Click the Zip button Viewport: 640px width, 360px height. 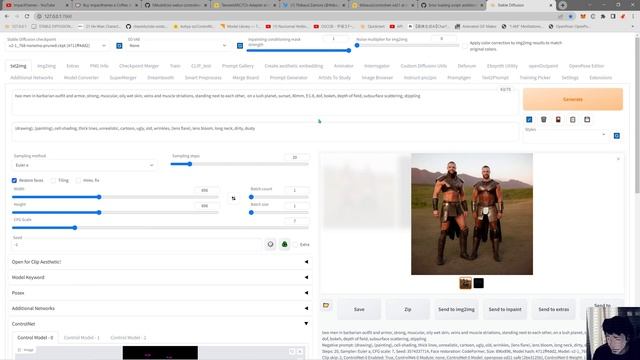408,309
